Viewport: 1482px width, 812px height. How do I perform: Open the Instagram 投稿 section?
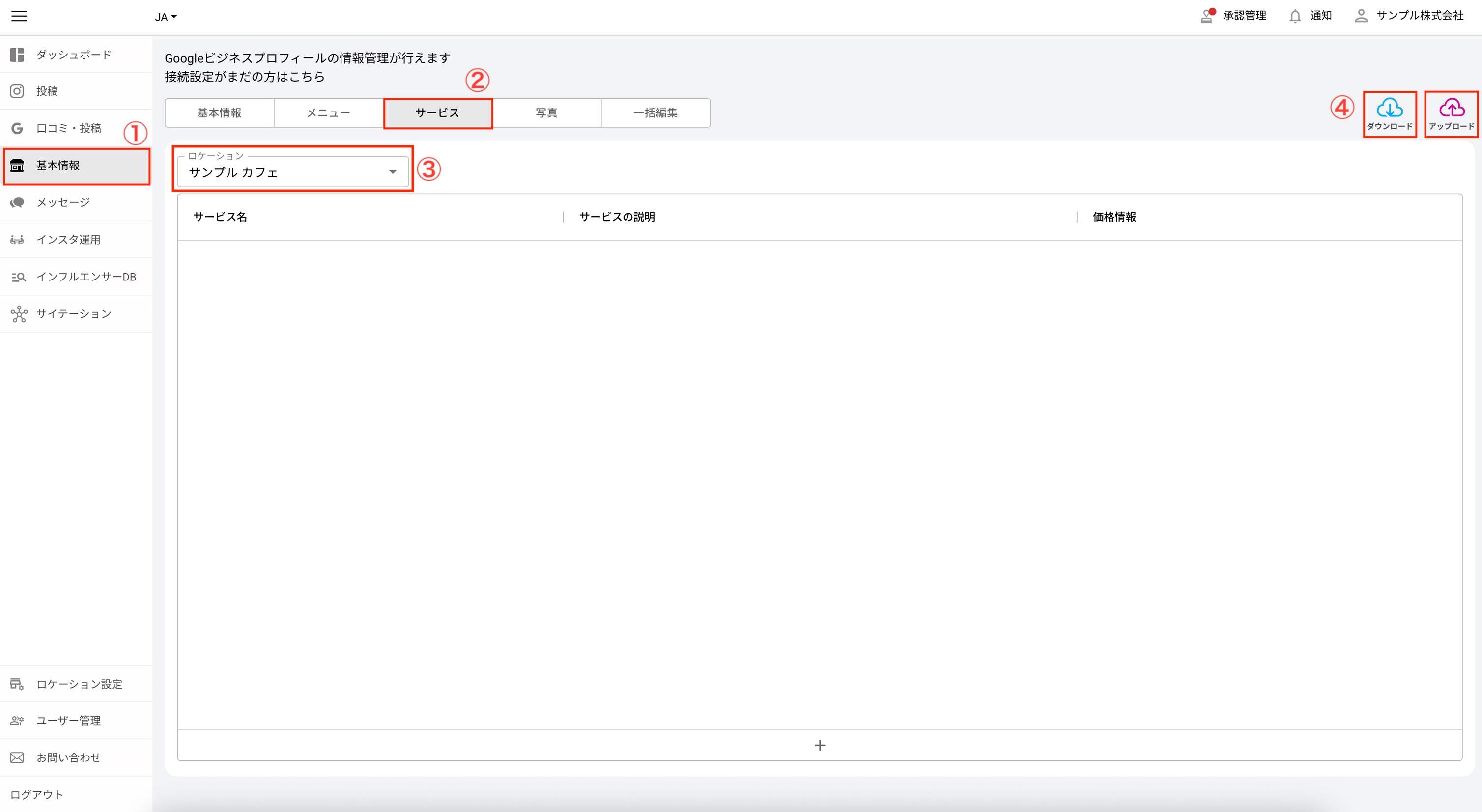click(47, 91)
